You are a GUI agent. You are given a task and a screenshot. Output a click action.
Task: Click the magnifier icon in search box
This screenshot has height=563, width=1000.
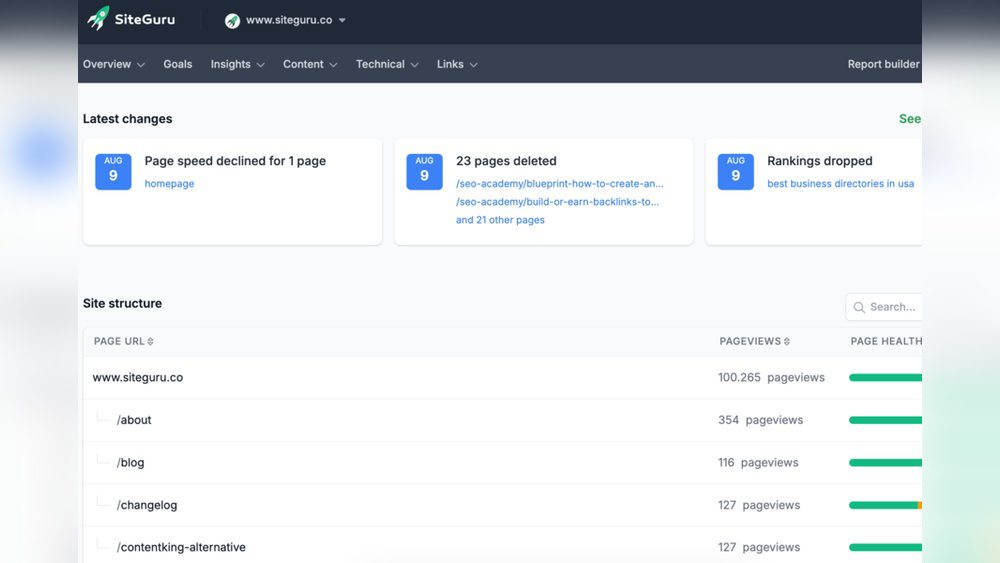859,307
